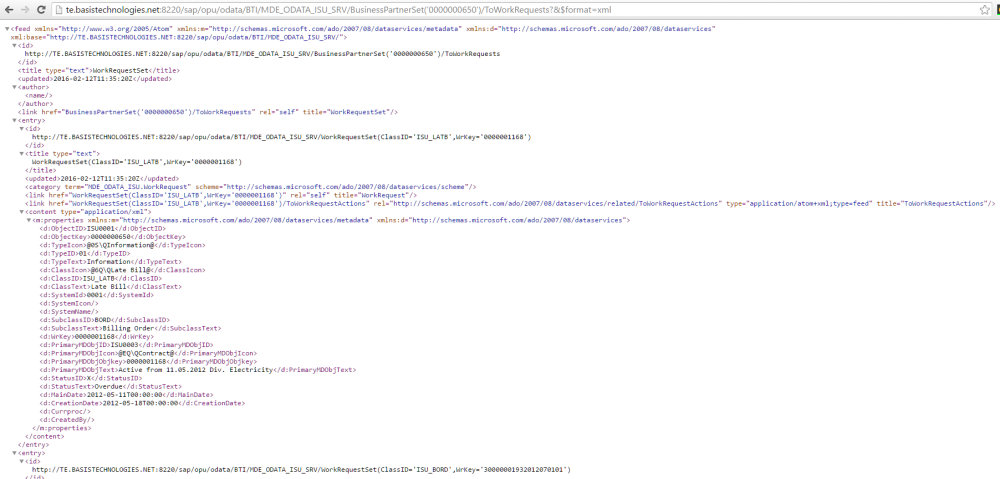Collapse the first entry element
Screen dimensions: 1000x479
tap(14, 121)
